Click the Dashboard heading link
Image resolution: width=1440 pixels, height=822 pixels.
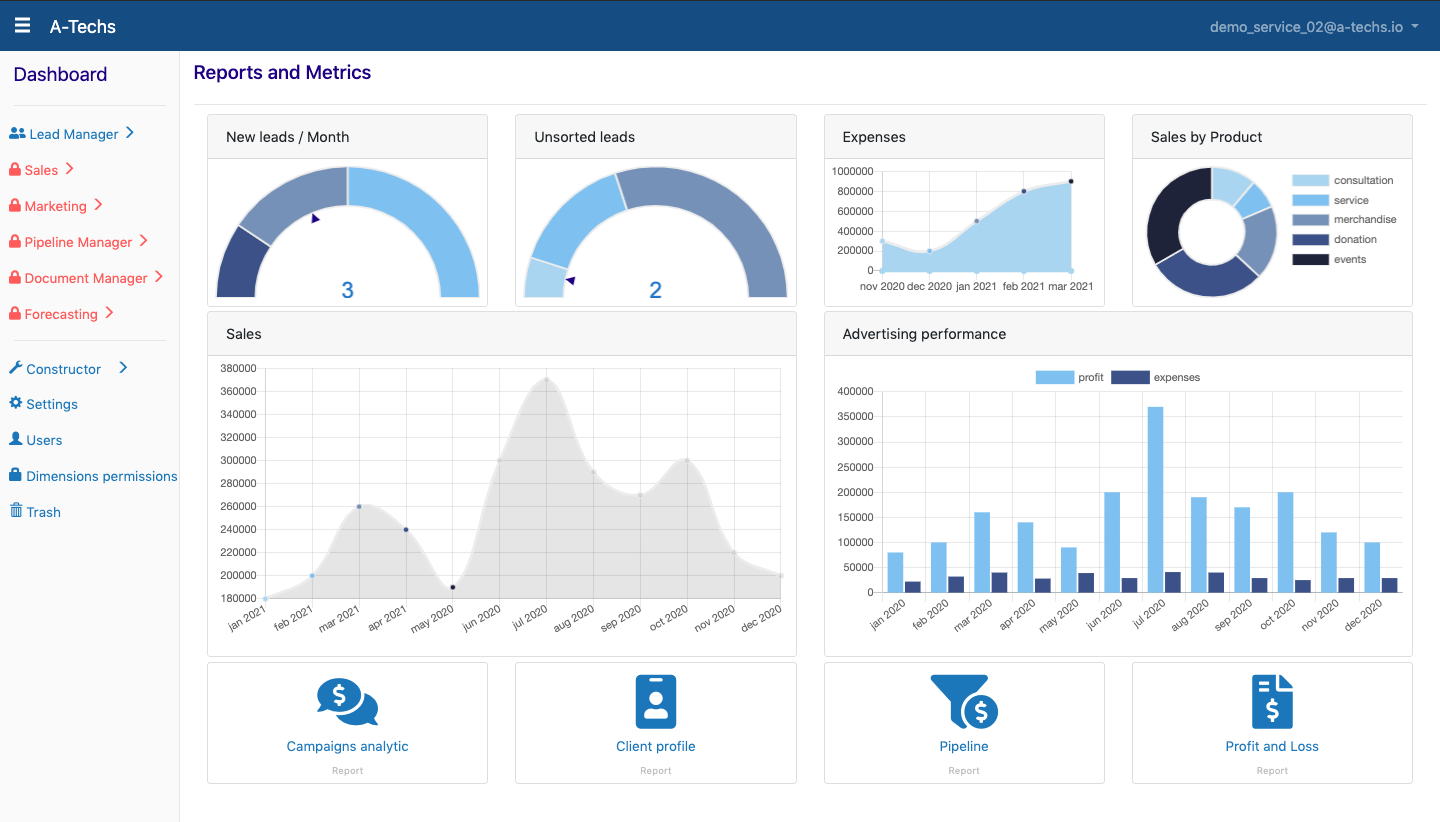60,75
